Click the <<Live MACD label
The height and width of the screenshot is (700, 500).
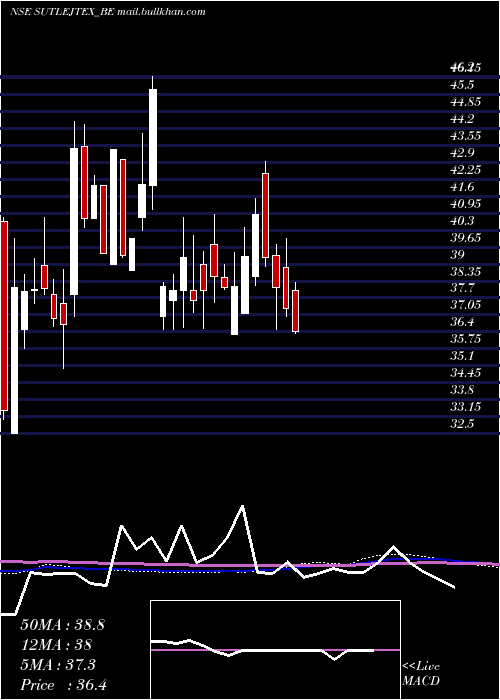click(421, 674)
